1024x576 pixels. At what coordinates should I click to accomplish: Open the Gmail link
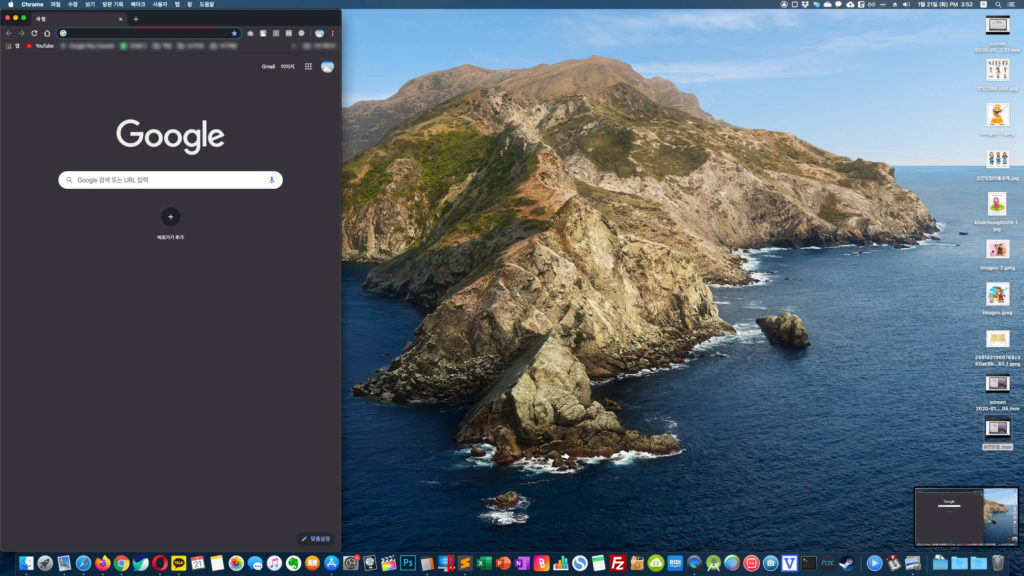[x=268, y=67]
